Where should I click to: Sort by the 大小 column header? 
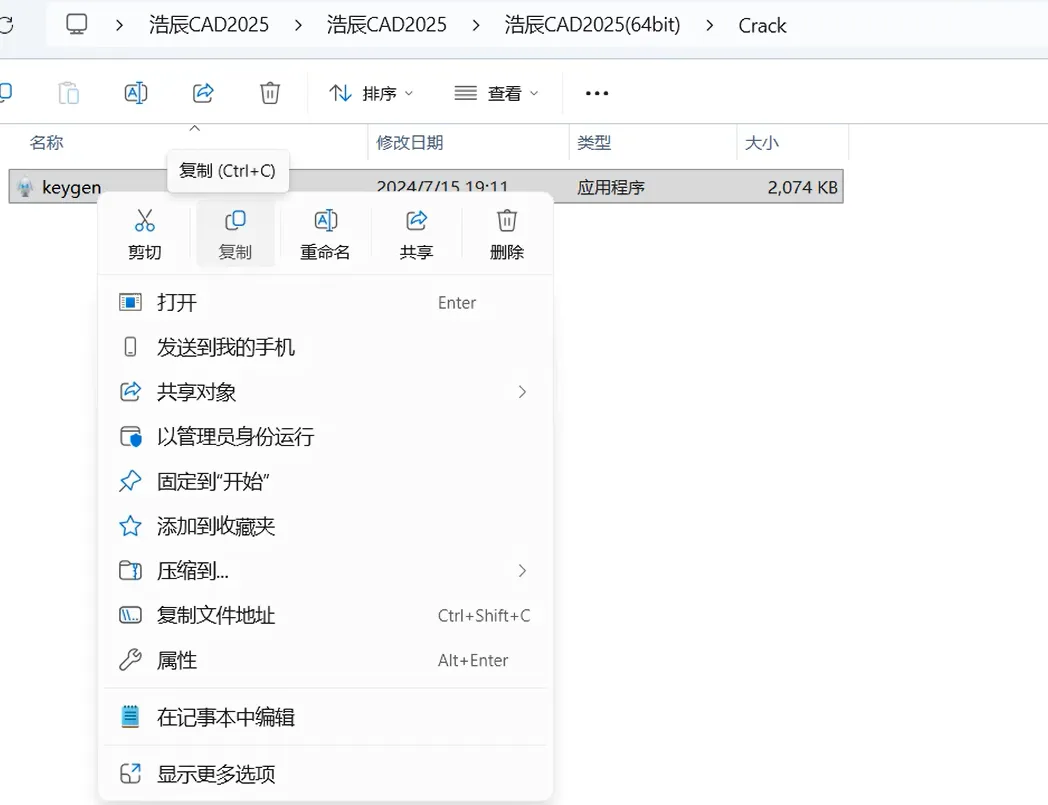point(762,142)
